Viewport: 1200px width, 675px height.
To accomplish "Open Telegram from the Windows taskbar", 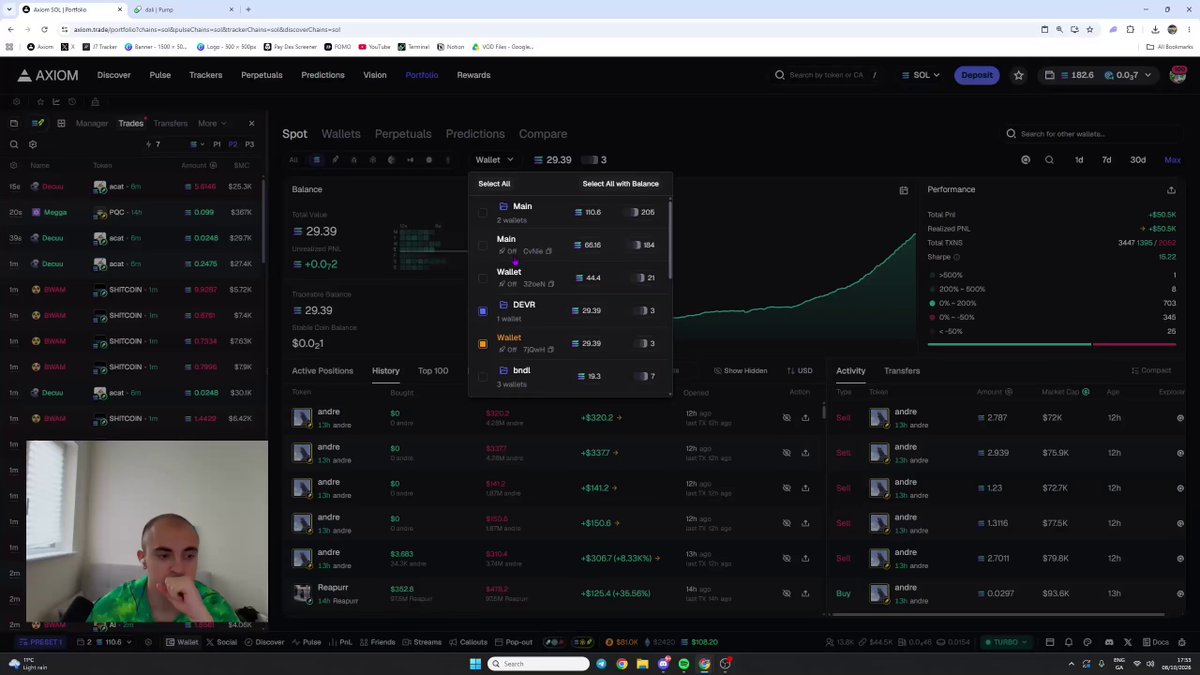I will (x=601, y=664).
